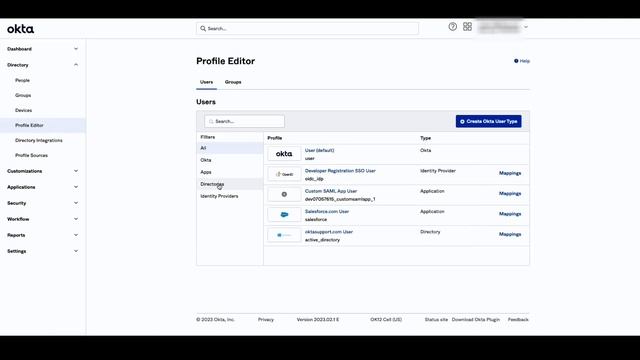Open the account menu dropdown arrow
This screenshot has height=360, width=640.
pyautogui.click(x=526, y=27)
